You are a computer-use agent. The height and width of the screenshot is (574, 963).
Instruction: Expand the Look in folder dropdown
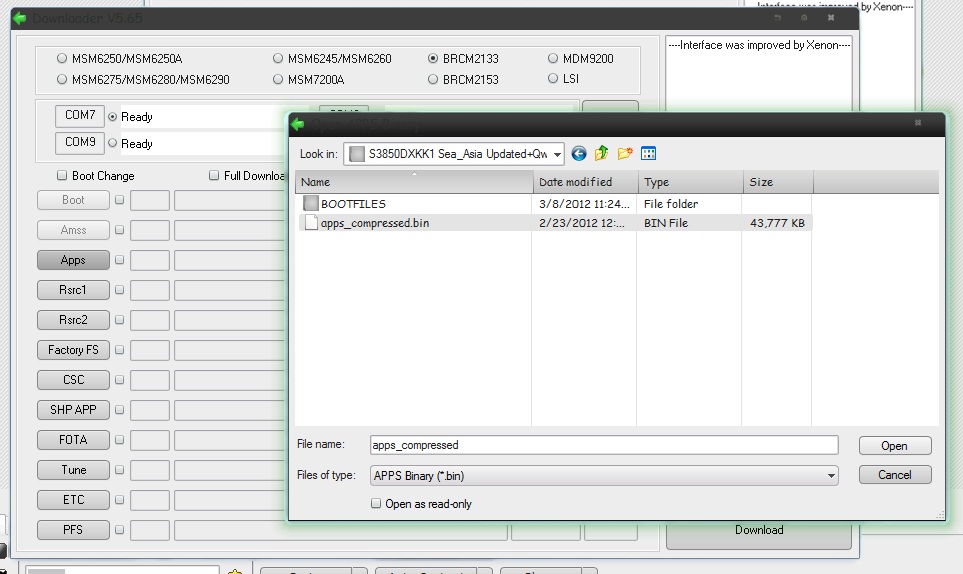556,154
